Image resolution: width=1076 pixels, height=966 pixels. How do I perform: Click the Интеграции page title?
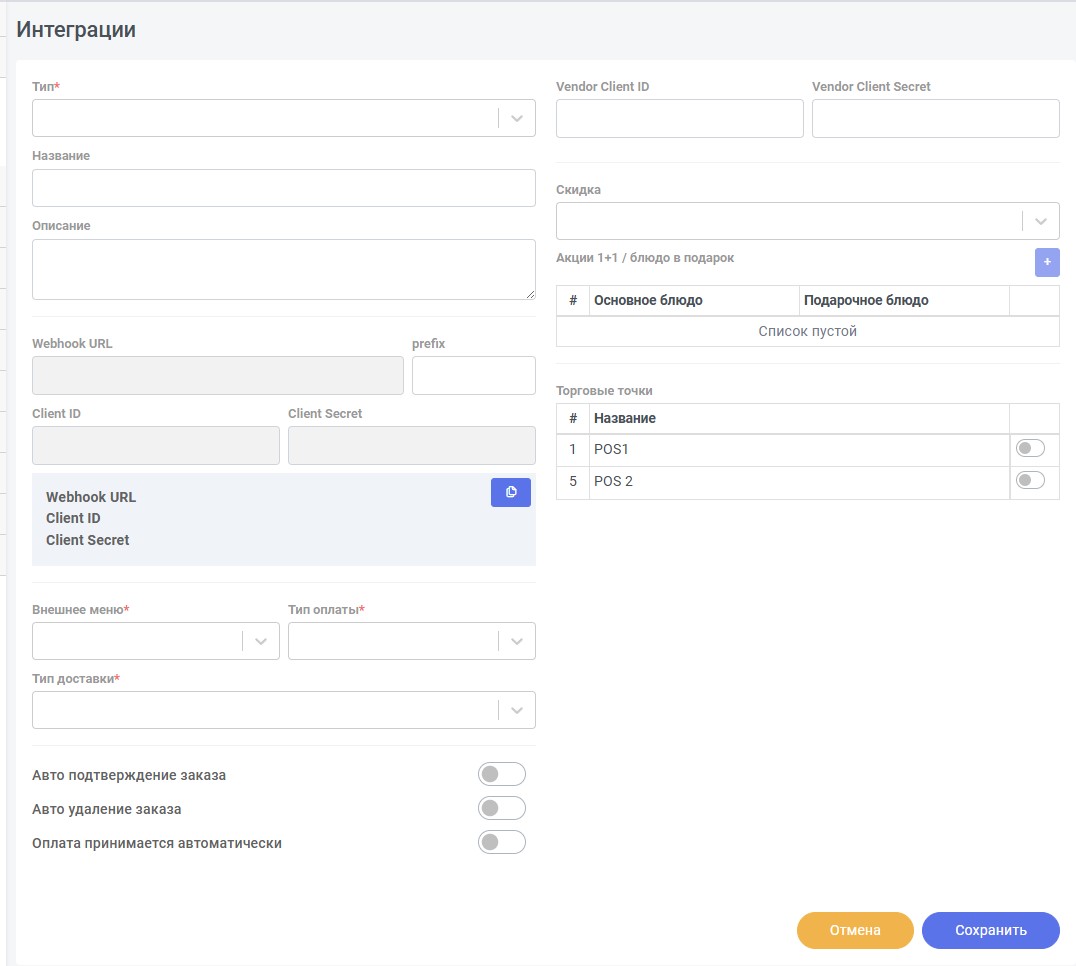76,30
